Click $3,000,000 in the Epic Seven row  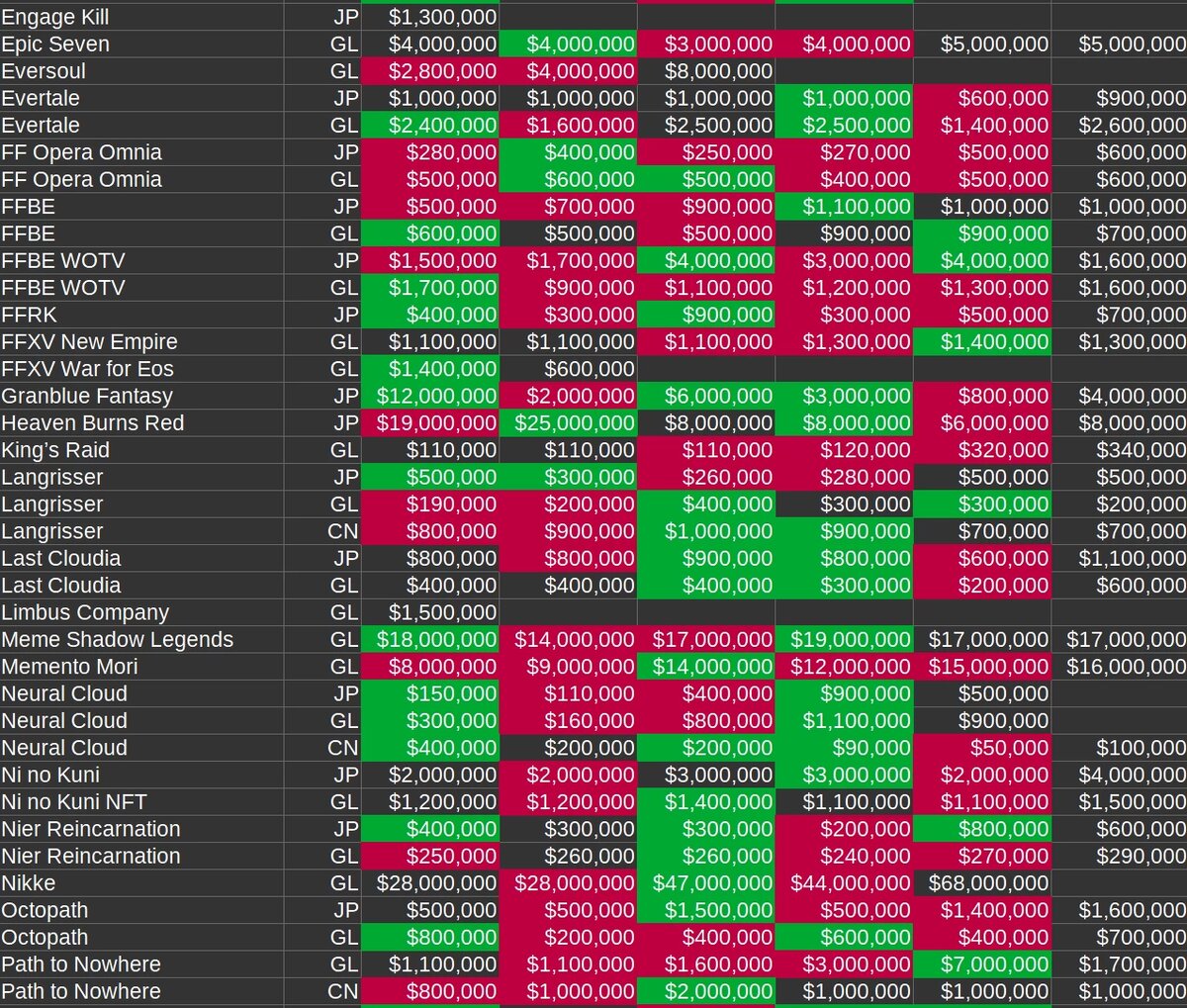[x=706, y=44]
